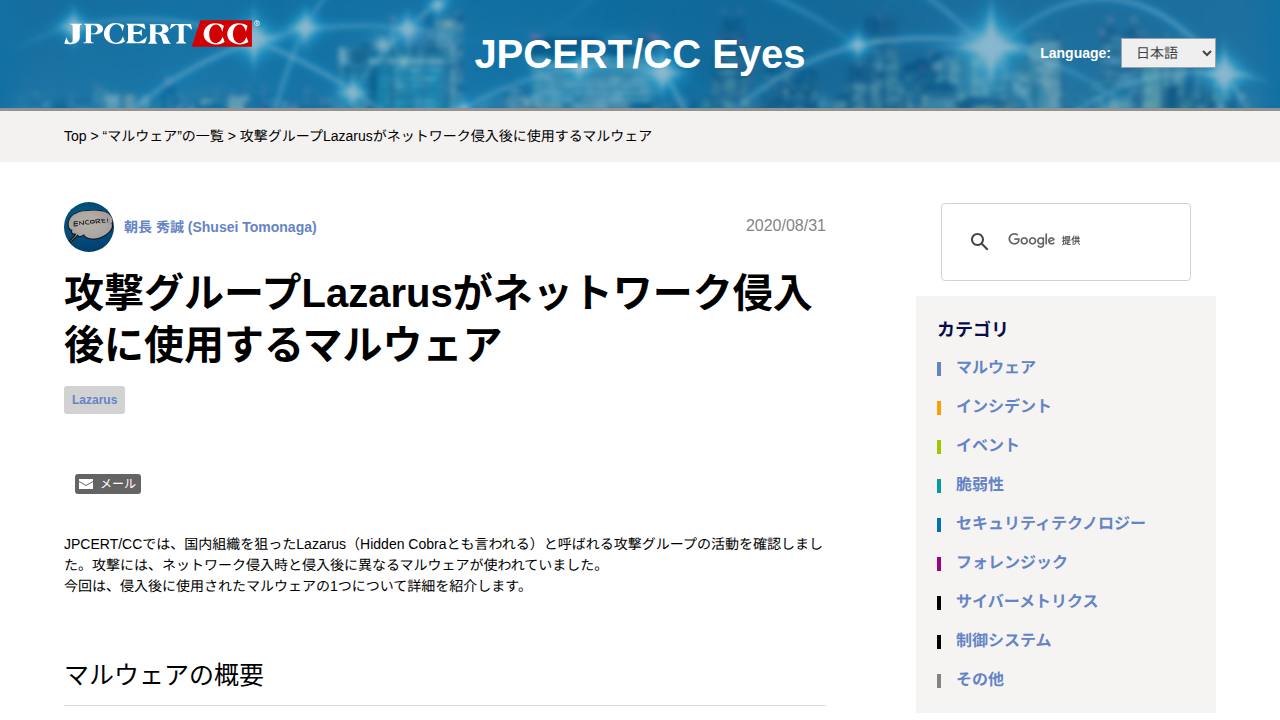The height and width of the screenshot is (720, 1280).
Task: Open the "マルウェア"の一覧 breadcrumb link
Action: tap(163, 136)
